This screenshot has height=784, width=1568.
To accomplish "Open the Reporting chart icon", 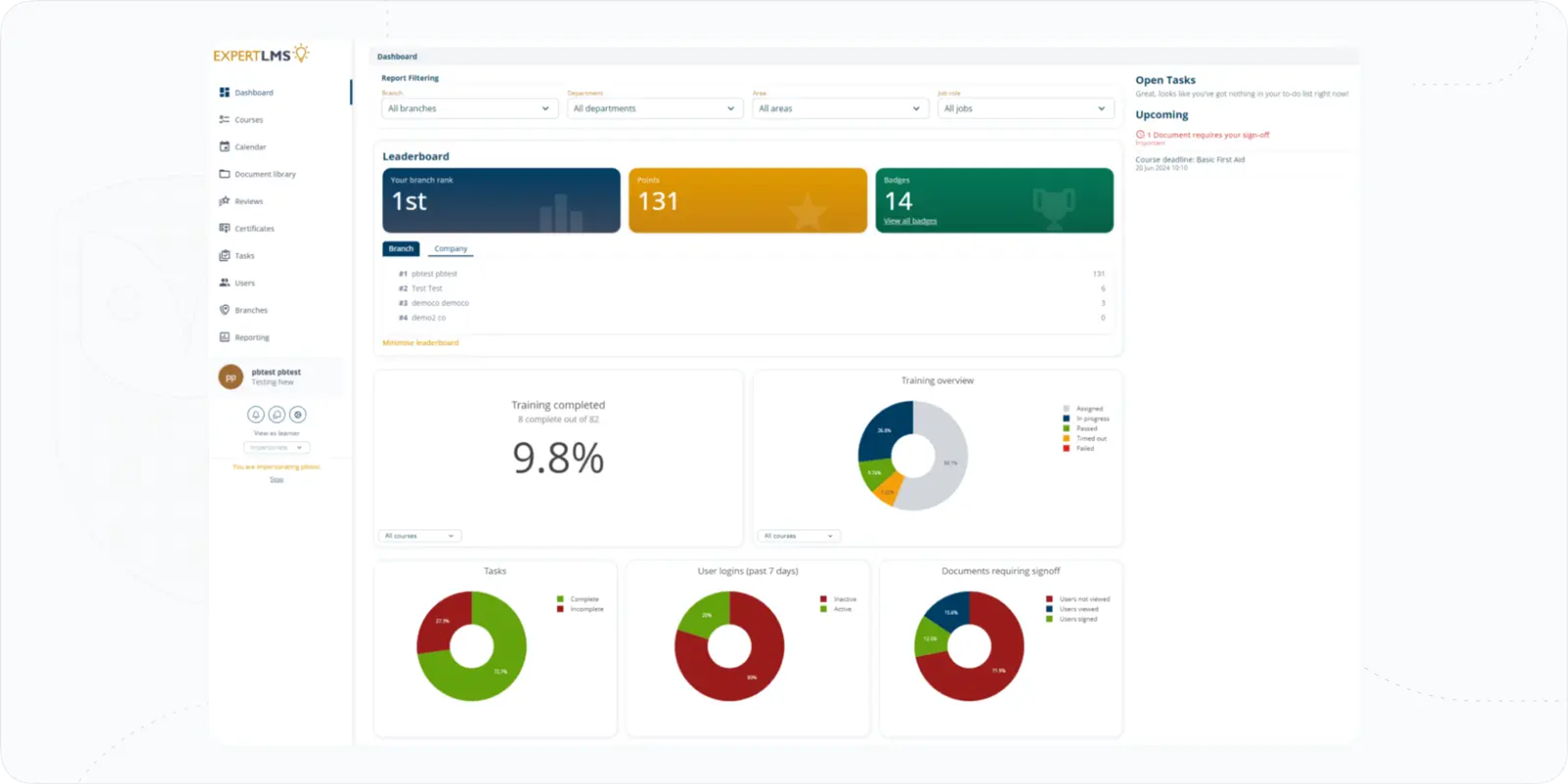I will click(x=224, y=336).
